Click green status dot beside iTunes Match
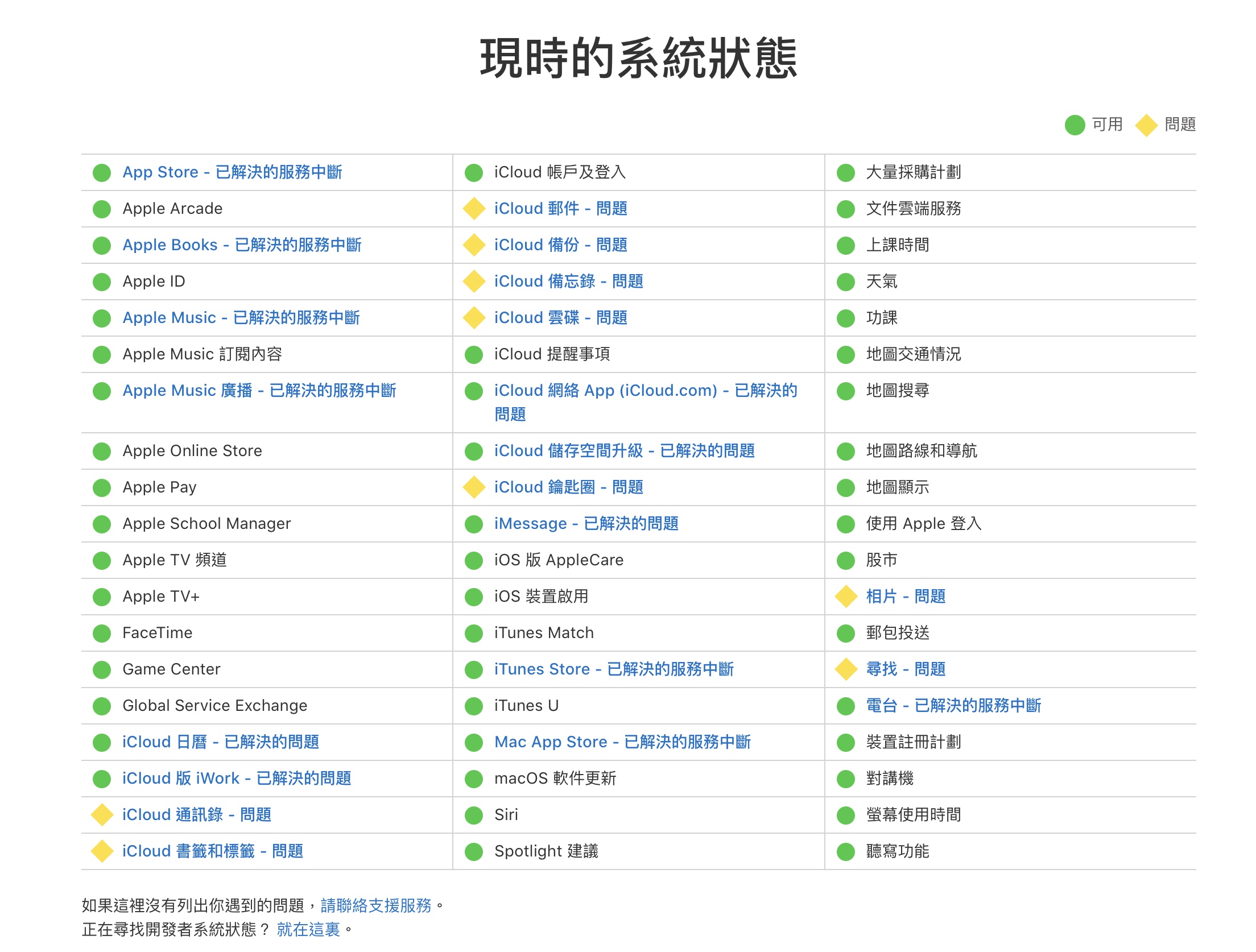The image size is (1256, 952). point(474,634)
